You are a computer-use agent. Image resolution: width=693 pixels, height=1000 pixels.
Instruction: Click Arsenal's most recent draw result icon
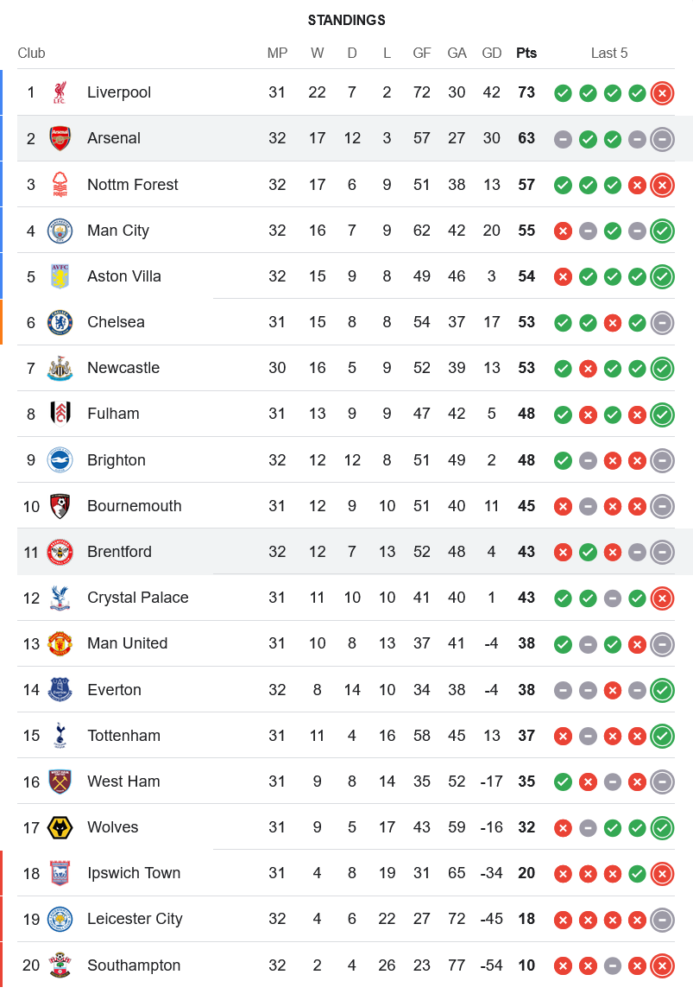coord(661,139)
